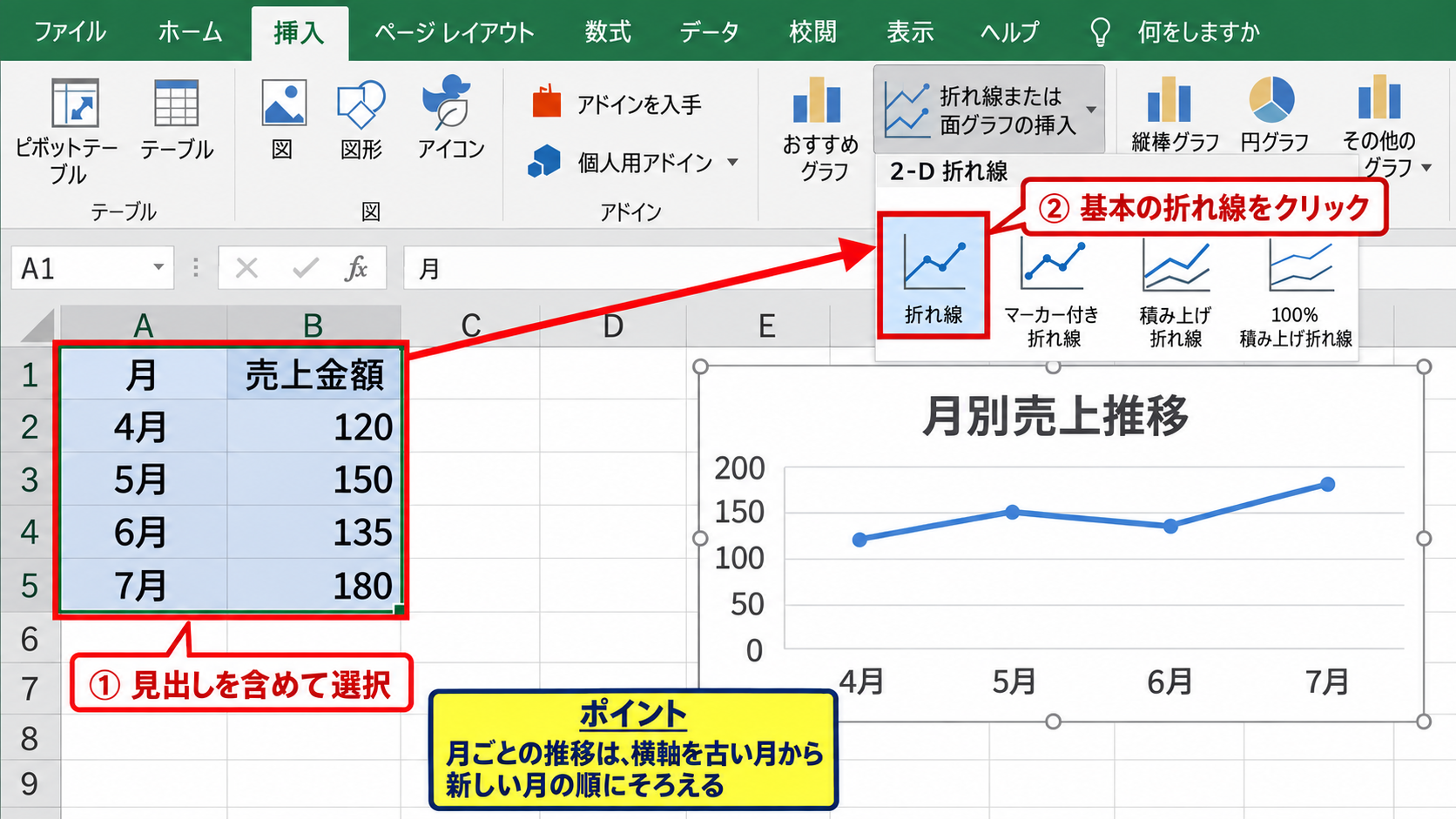Expand the line chart dropdown arrow

[x=1091, y=110]
